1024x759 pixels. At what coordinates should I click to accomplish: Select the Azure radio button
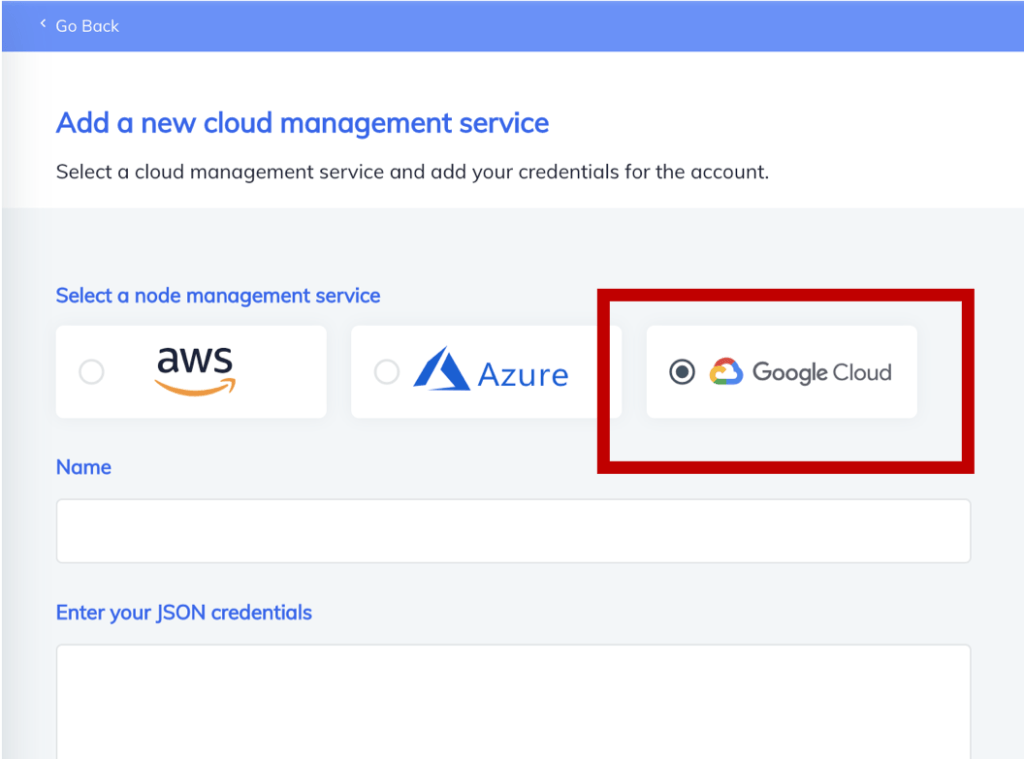pos(386,371)
